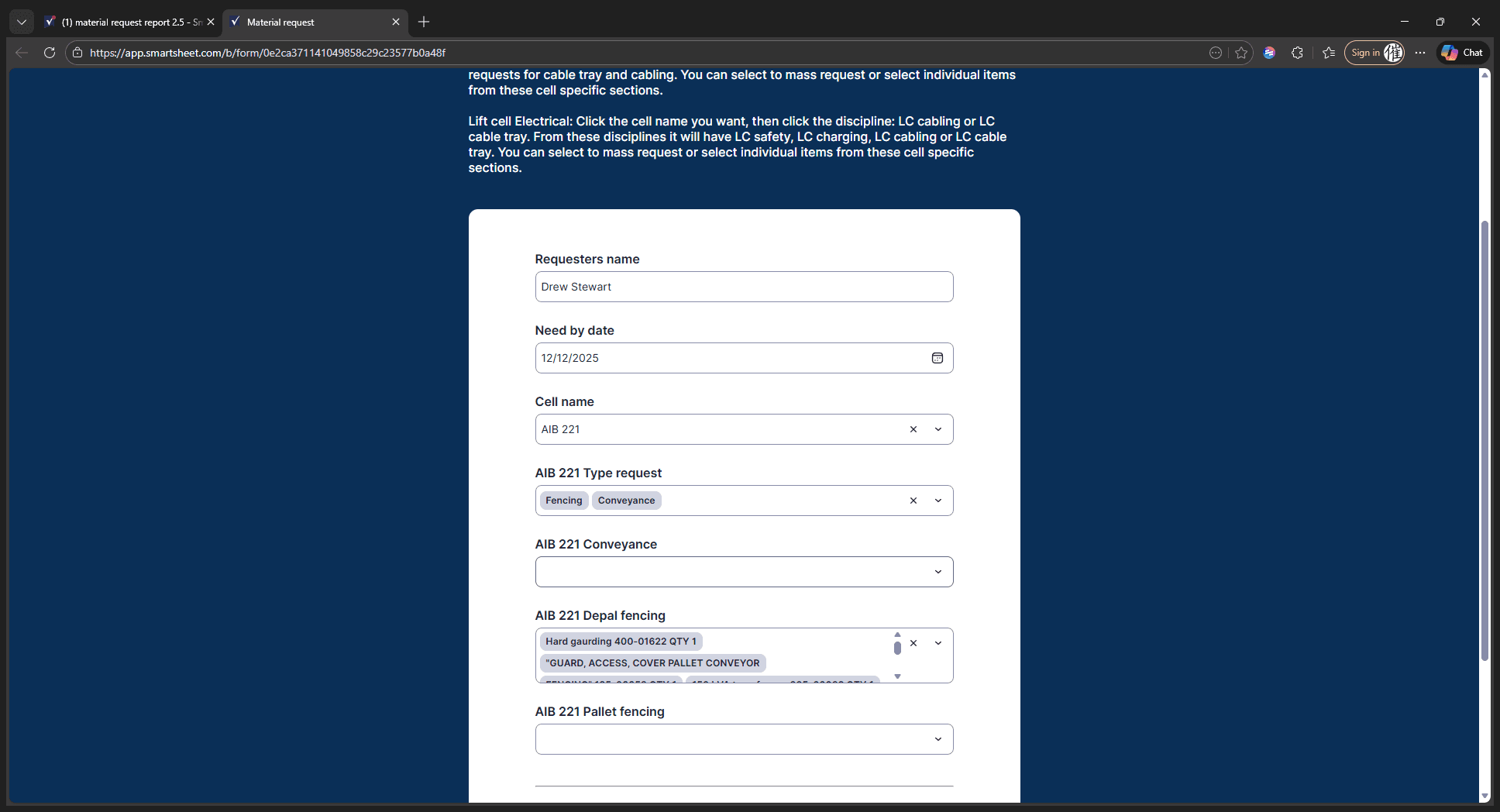
Task: View site information lock icon
Action: coord(77,53)
